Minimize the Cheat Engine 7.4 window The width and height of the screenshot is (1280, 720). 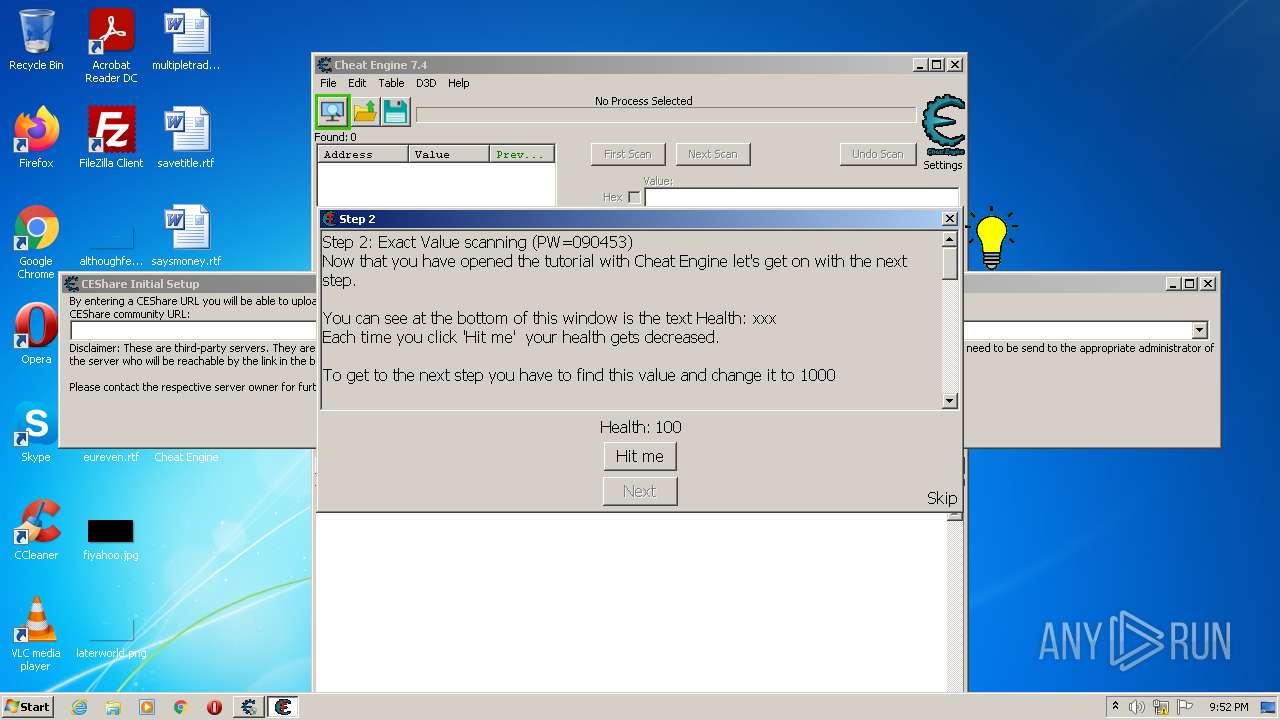(x=920, y=65)
